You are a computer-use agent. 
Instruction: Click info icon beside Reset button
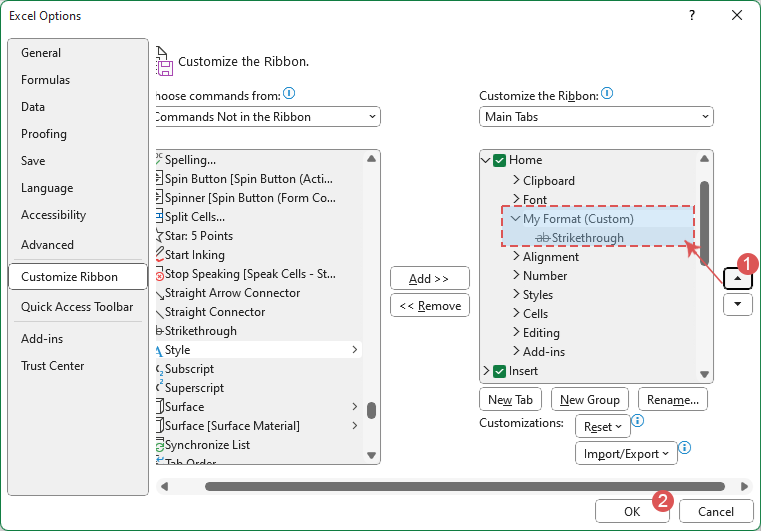tap(638, 422)
